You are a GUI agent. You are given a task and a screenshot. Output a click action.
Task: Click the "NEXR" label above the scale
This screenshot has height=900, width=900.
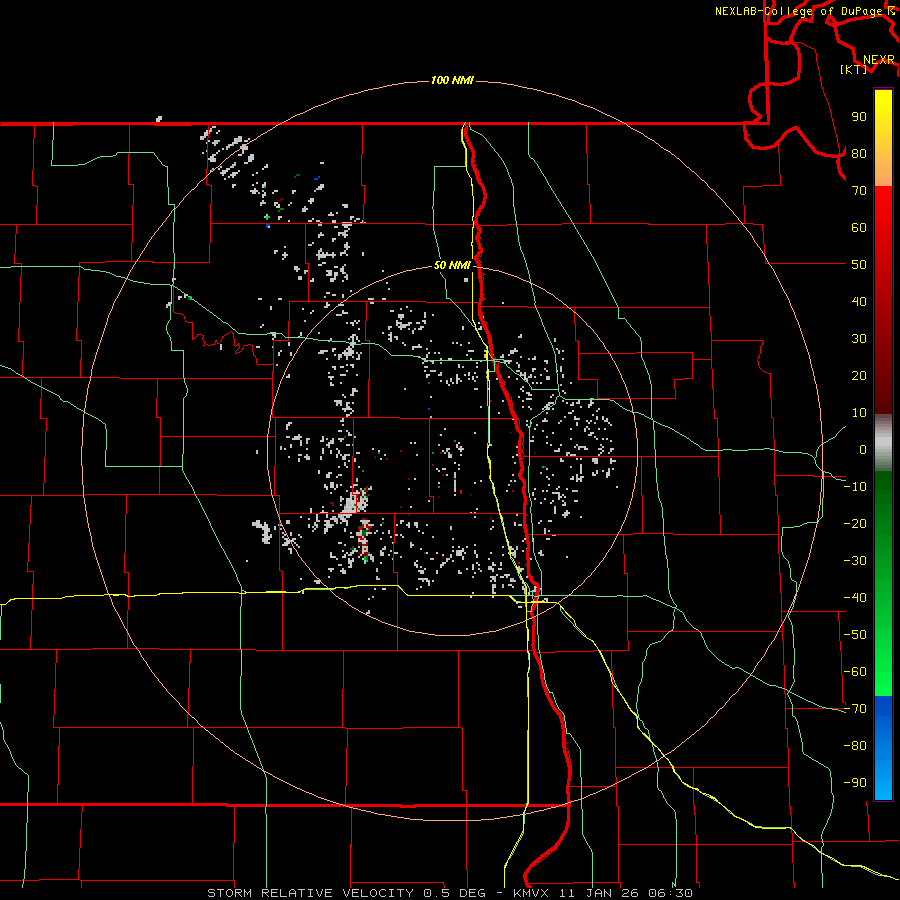(x=878, y=60)
